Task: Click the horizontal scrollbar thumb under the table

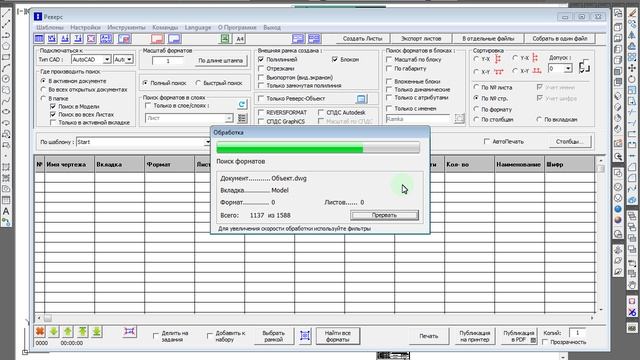Action: [x=48, y=318]
